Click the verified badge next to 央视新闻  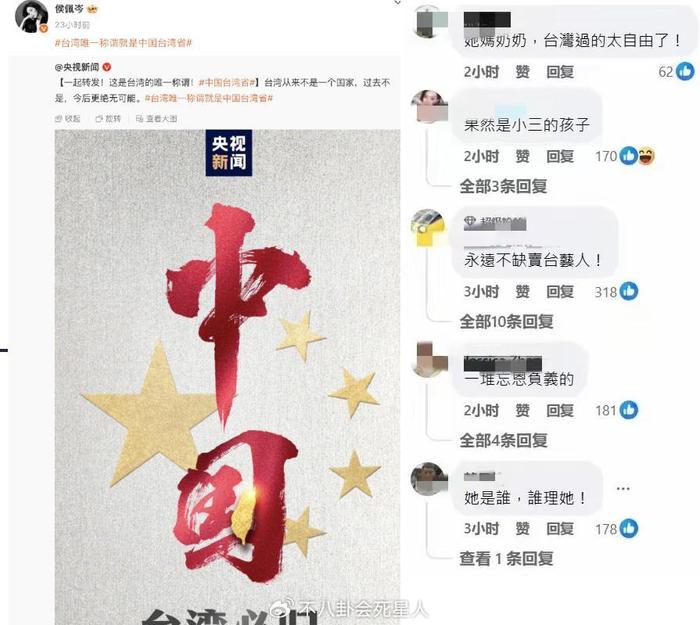[x=107, y=67]
